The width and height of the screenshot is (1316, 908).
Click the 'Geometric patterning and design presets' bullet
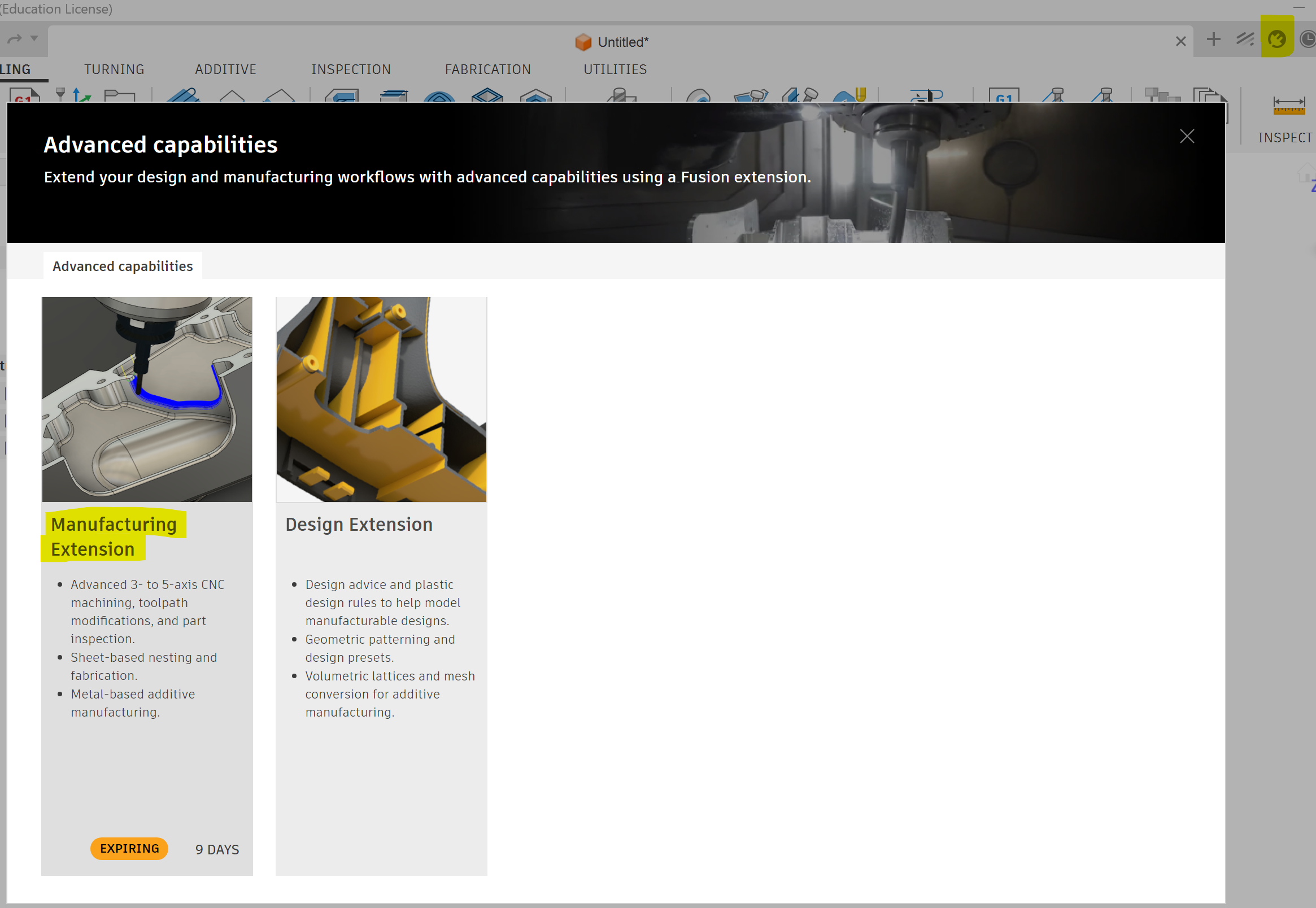pyautogui.click(x=380, y=648)
